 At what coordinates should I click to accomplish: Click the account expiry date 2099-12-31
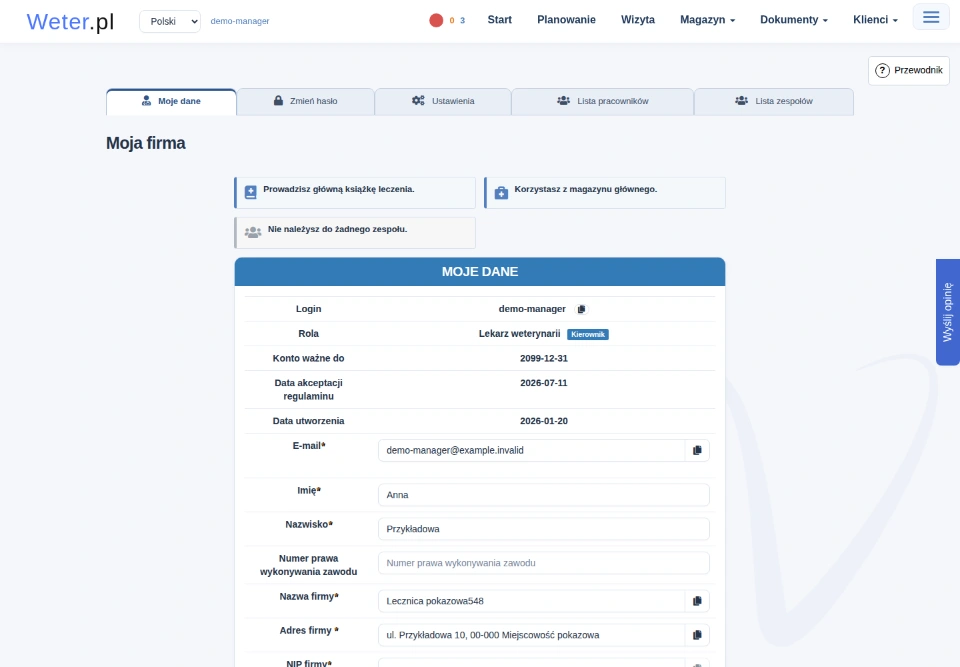click(x=544, y=358)
